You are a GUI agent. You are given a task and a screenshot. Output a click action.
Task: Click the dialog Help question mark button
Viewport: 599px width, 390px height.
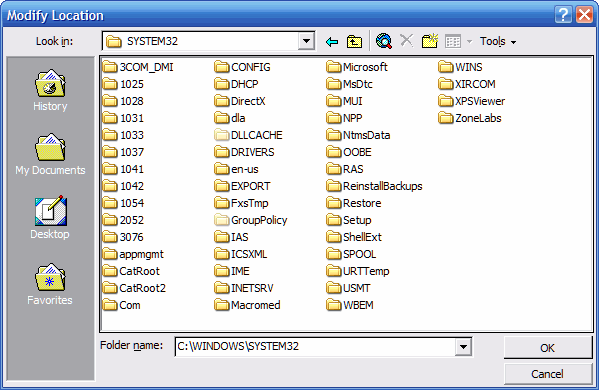click(563, 15)
